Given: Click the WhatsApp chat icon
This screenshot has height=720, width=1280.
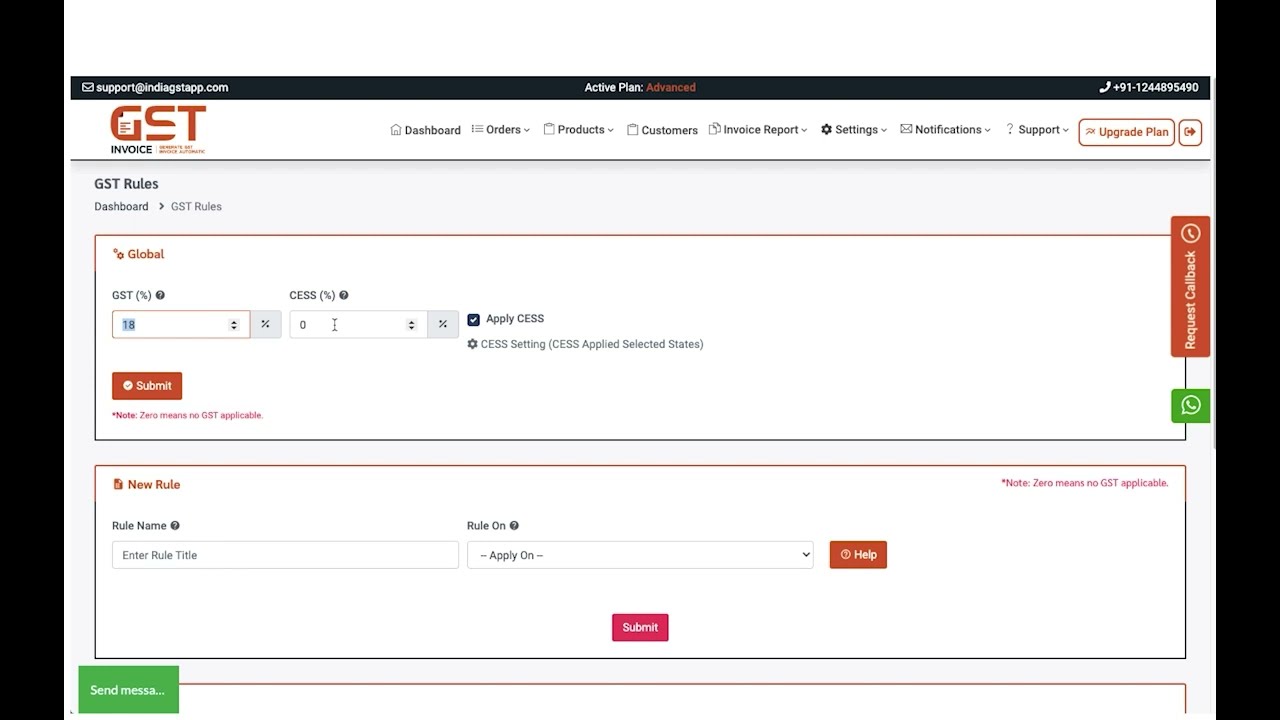Looking at the screenshot, I should pyautogui.click(x=1190, y=405).
